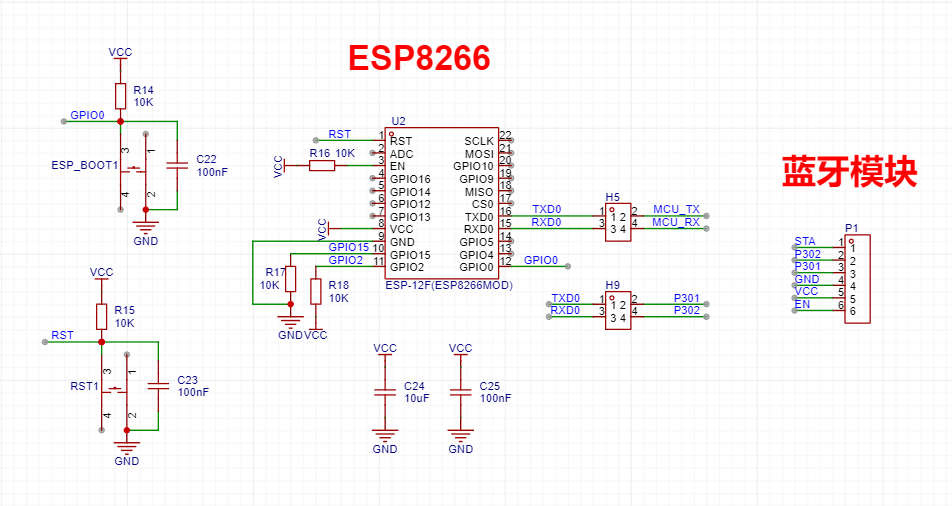Click the R16 10K resistor on EN
This screenshot has height=506, width=952.
tap(321, 166)
